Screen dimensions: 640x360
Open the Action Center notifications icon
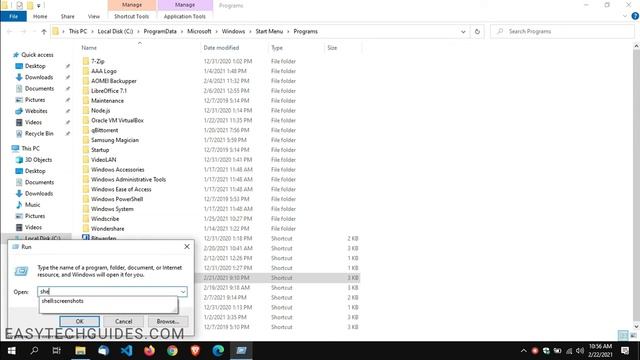[625, 351]
